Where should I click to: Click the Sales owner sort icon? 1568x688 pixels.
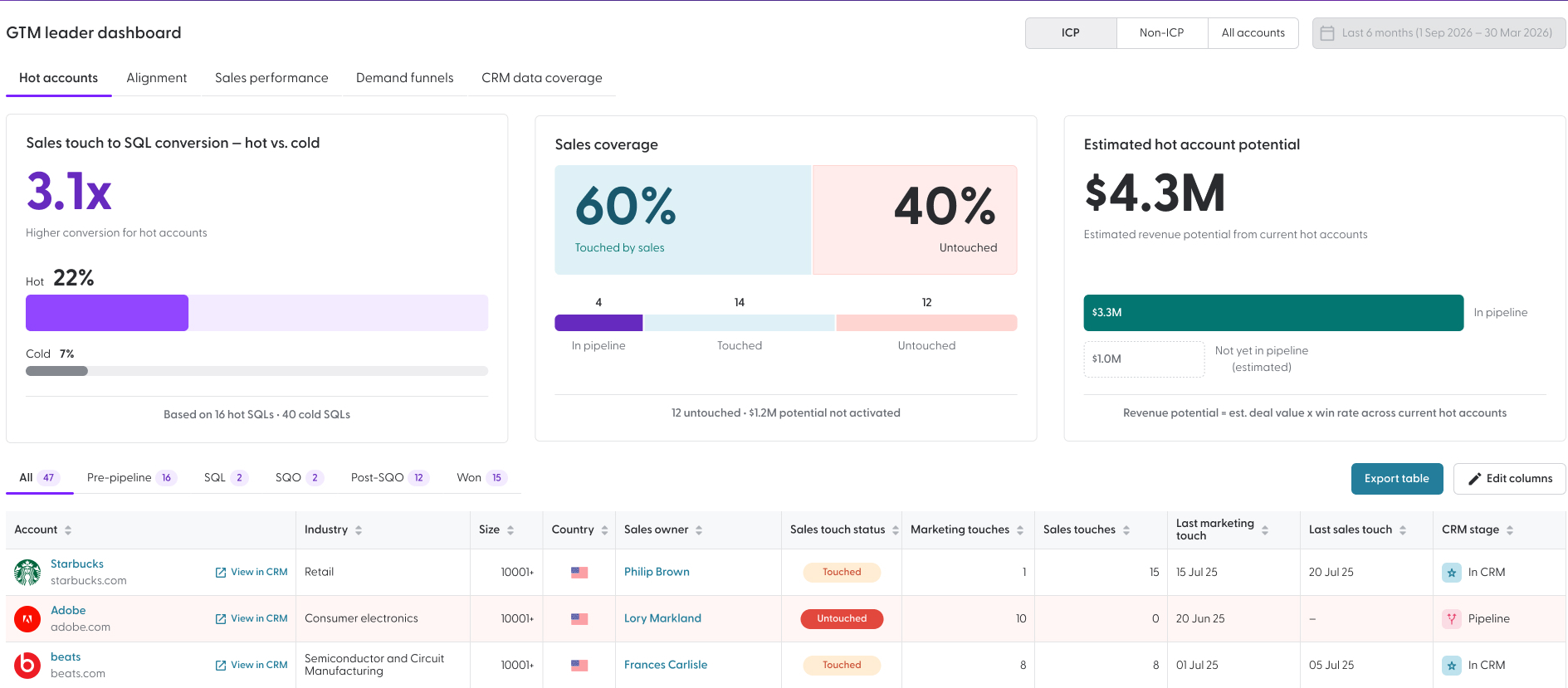(x=699, y=530)
